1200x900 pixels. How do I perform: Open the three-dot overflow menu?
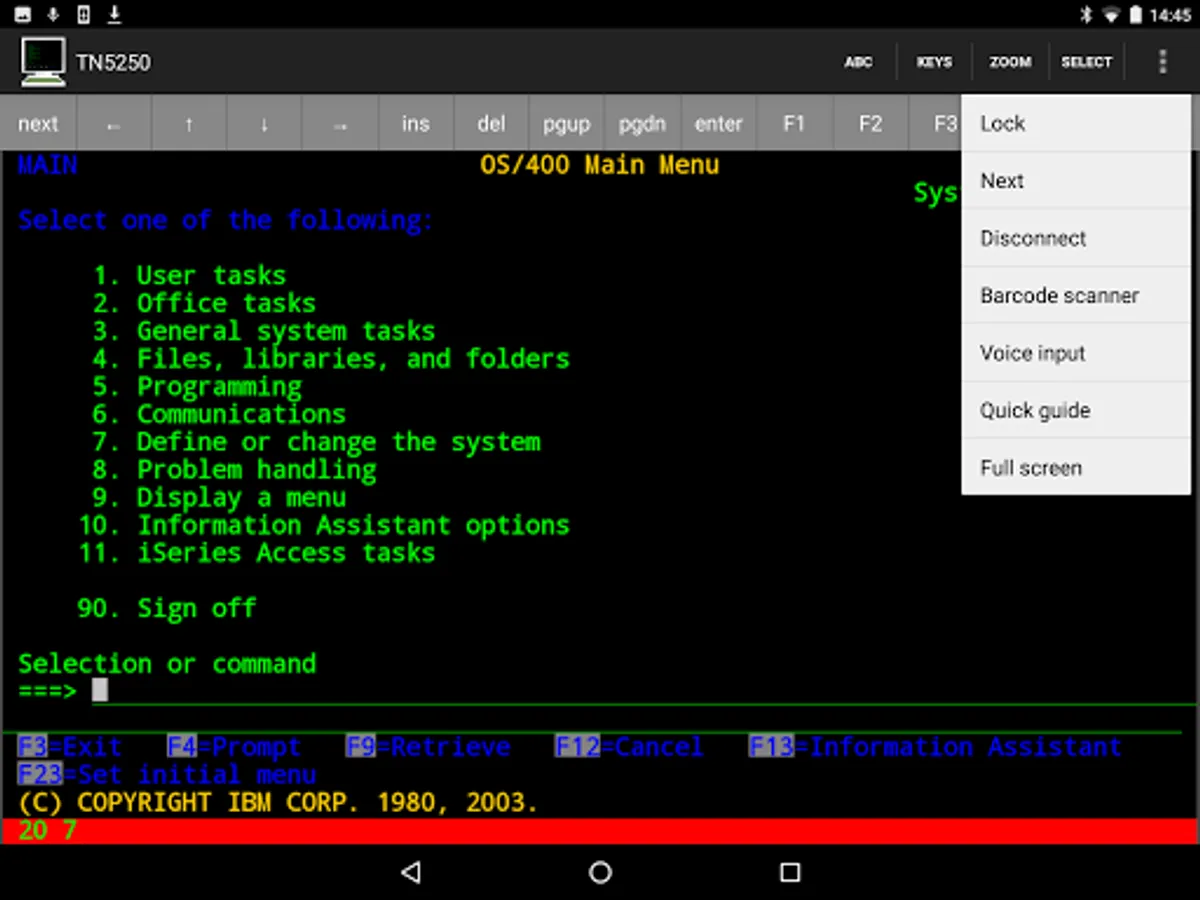pos(1162,62)
